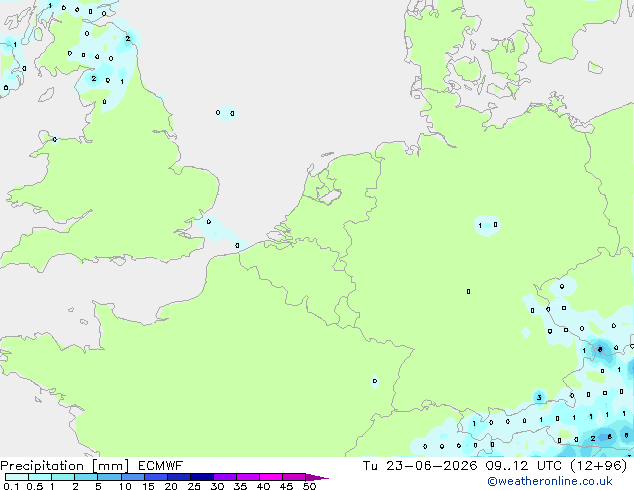Click the isolated 0 marker in eastern France
634x490 pixels.
375,381
